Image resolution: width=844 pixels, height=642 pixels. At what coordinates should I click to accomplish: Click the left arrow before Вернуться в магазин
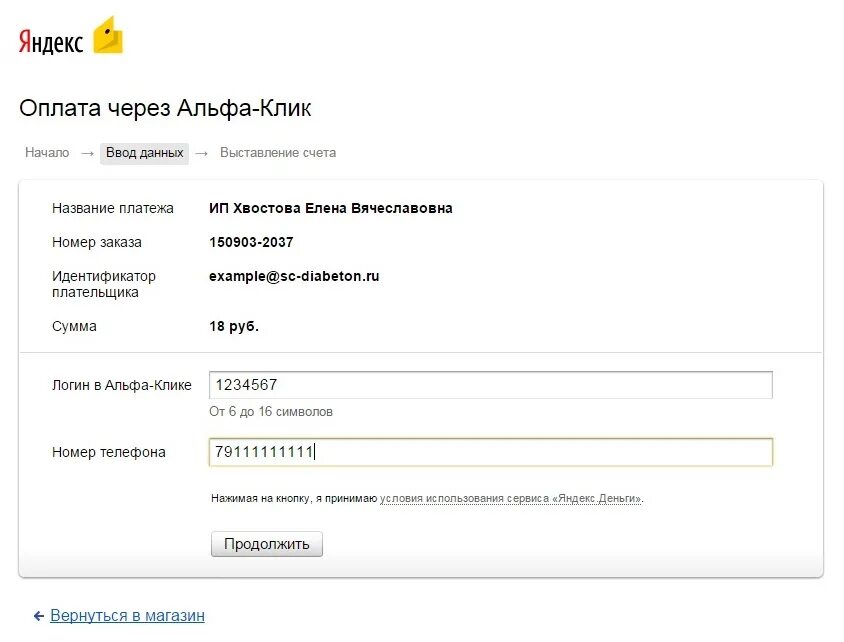[x=38, y=616]
